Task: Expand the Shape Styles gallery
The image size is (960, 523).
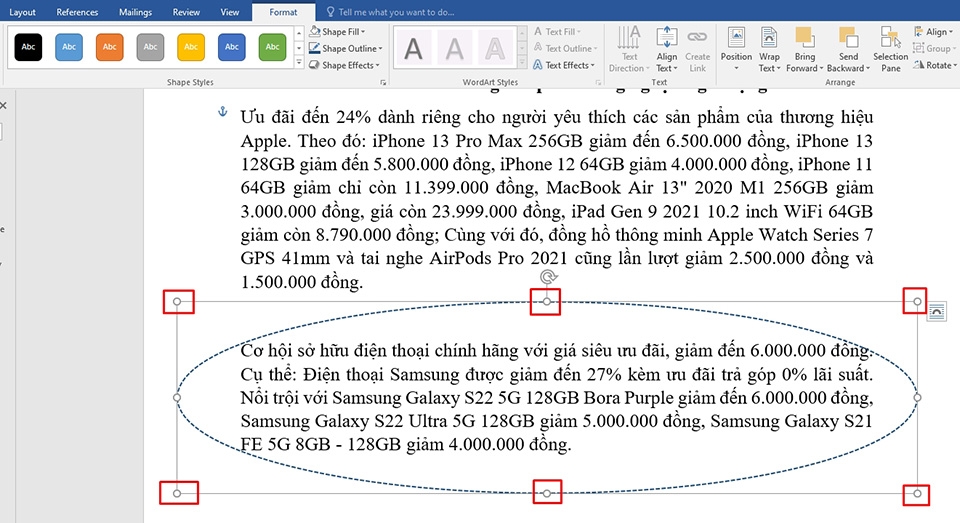Action: click(x=299, y=62)
